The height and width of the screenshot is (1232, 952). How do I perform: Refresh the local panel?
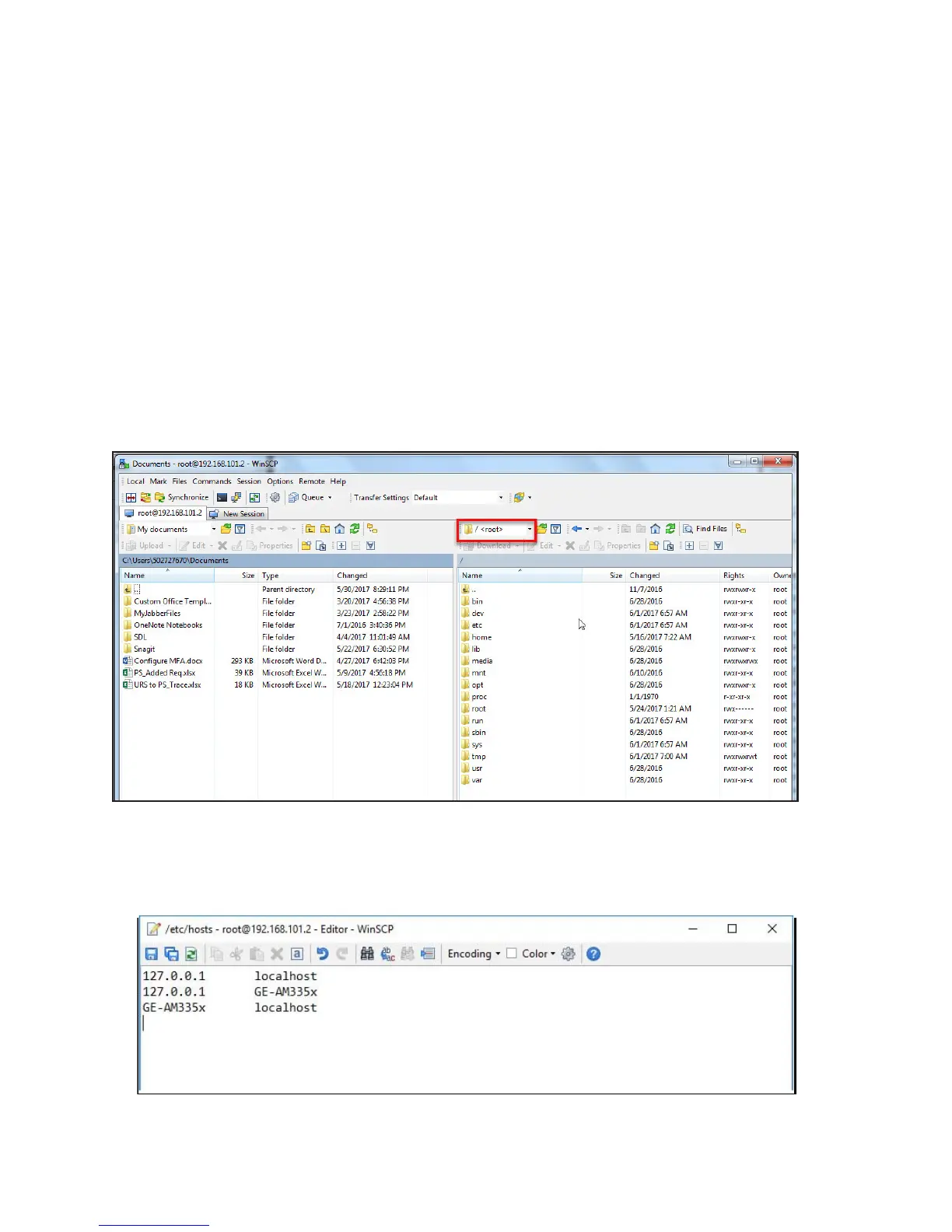pyautogui.click(x=354, y=529)
